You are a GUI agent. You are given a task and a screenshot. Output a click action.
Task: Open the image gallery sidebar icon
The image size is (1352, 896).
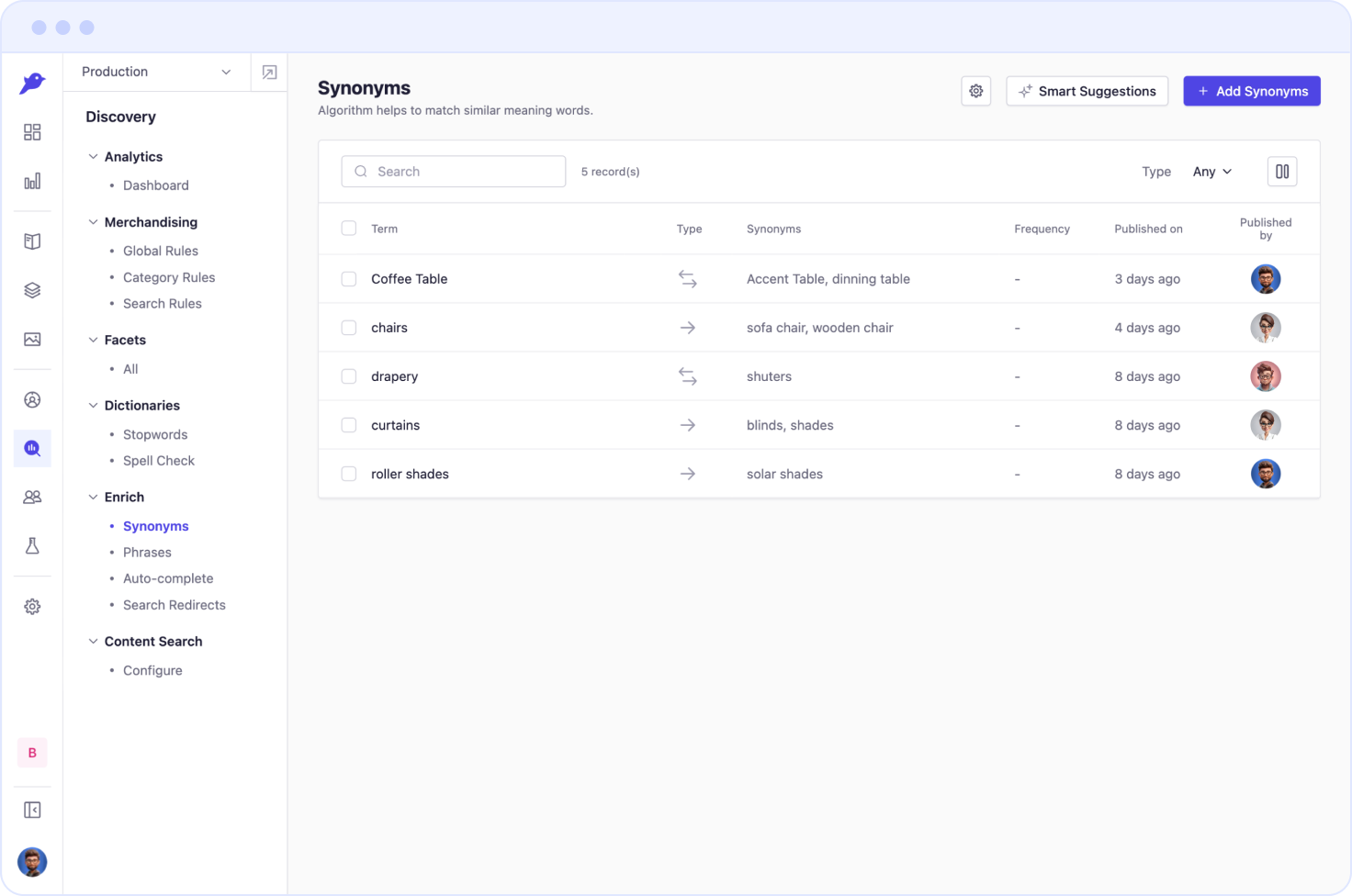click(32, 340)
